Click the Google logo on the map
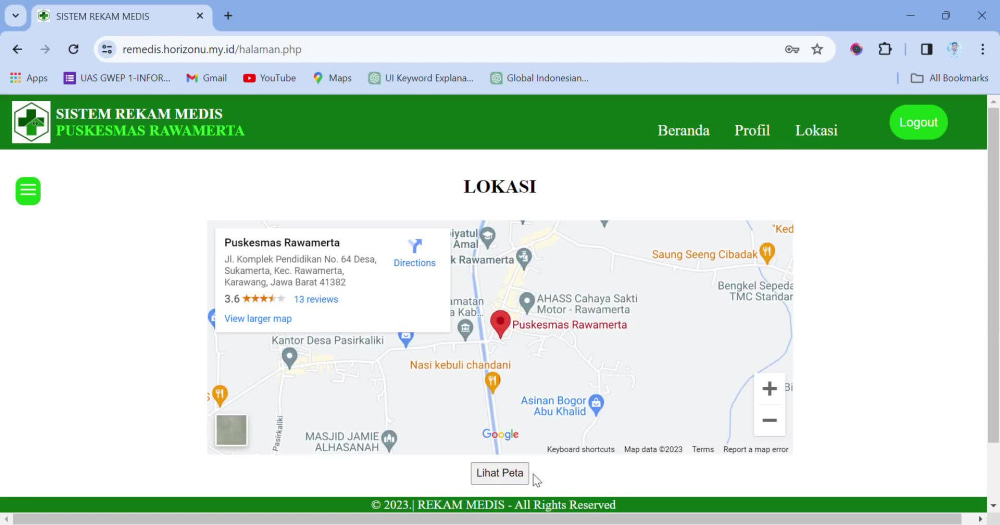This screenshot has width=1000, height=525. pyautogui.click(x=500, y=434)
